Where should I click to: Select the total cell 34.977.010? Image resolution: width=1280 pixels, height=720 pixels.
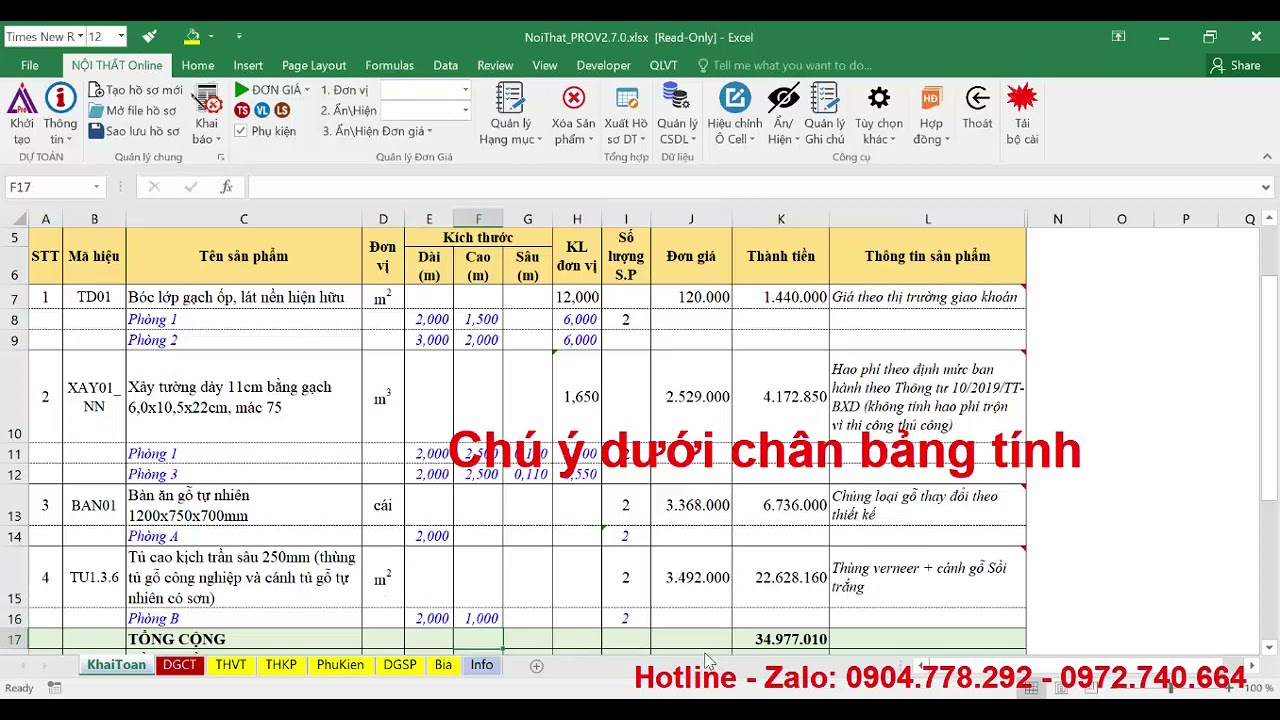(x=780, y=639)
